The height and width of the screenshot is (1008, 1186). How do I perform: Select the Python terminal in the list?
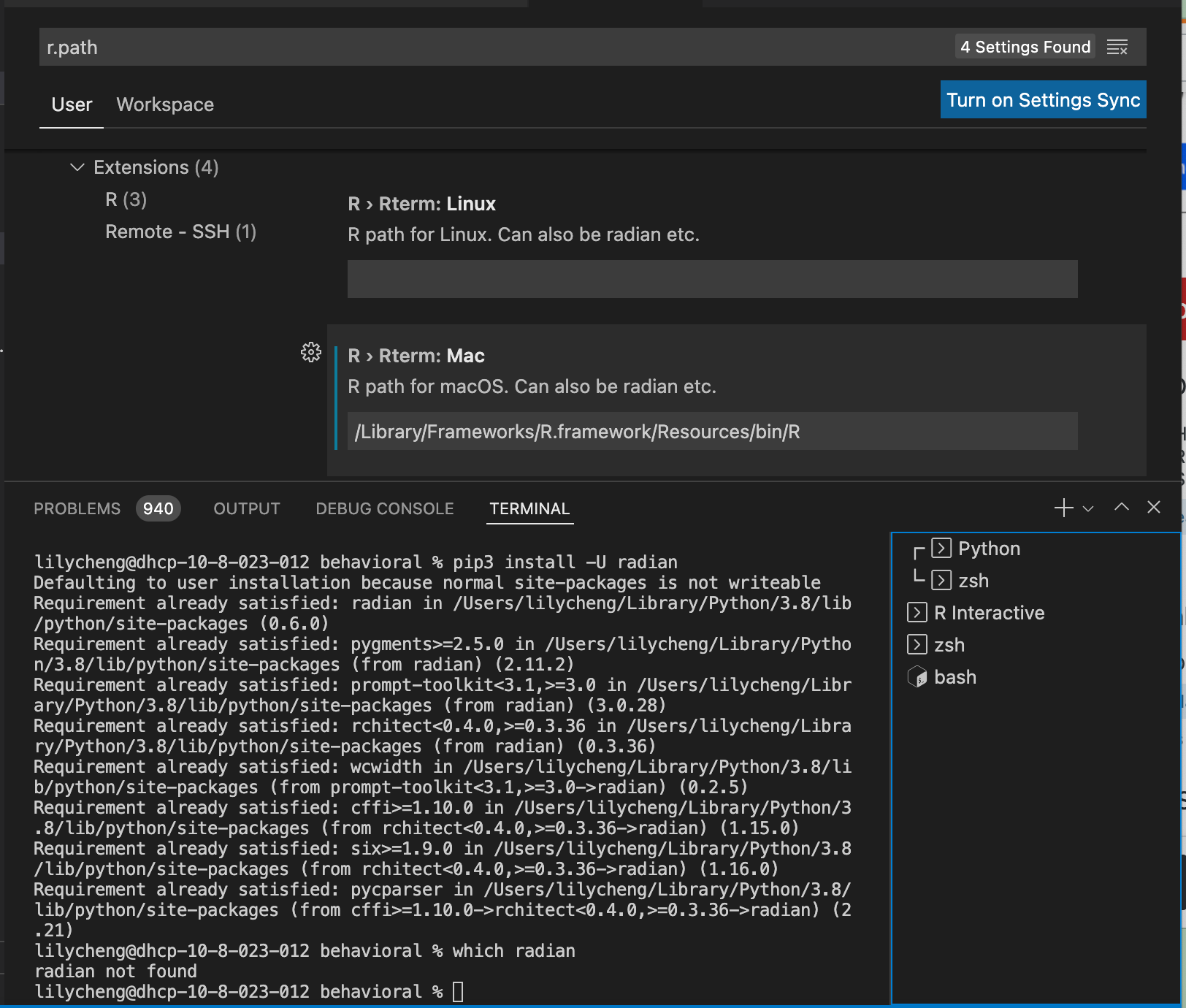click(x=988, y=549)
